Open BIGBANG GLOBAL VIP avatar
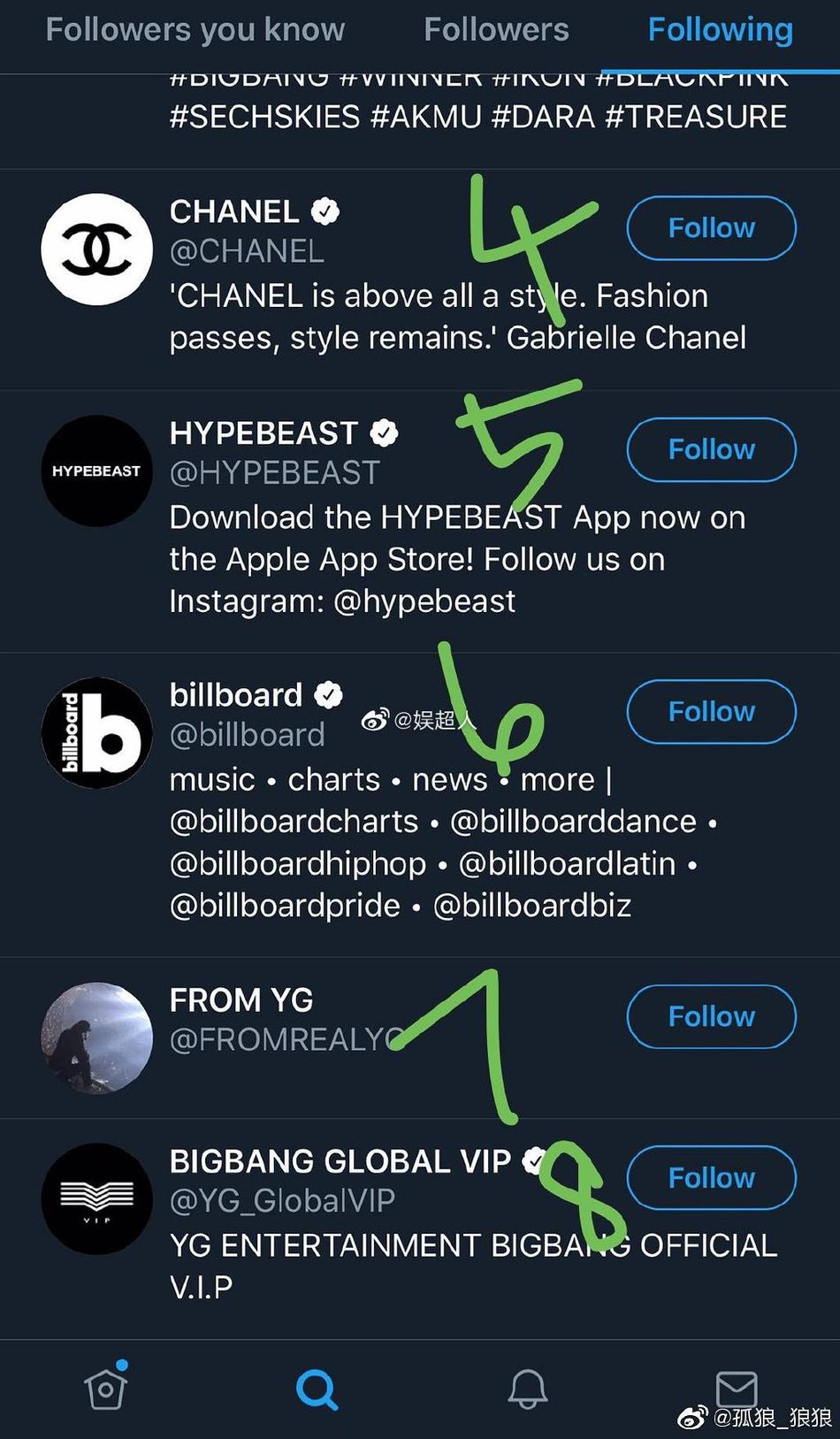Screen dimensions: 840x1439 [97, 1199]
